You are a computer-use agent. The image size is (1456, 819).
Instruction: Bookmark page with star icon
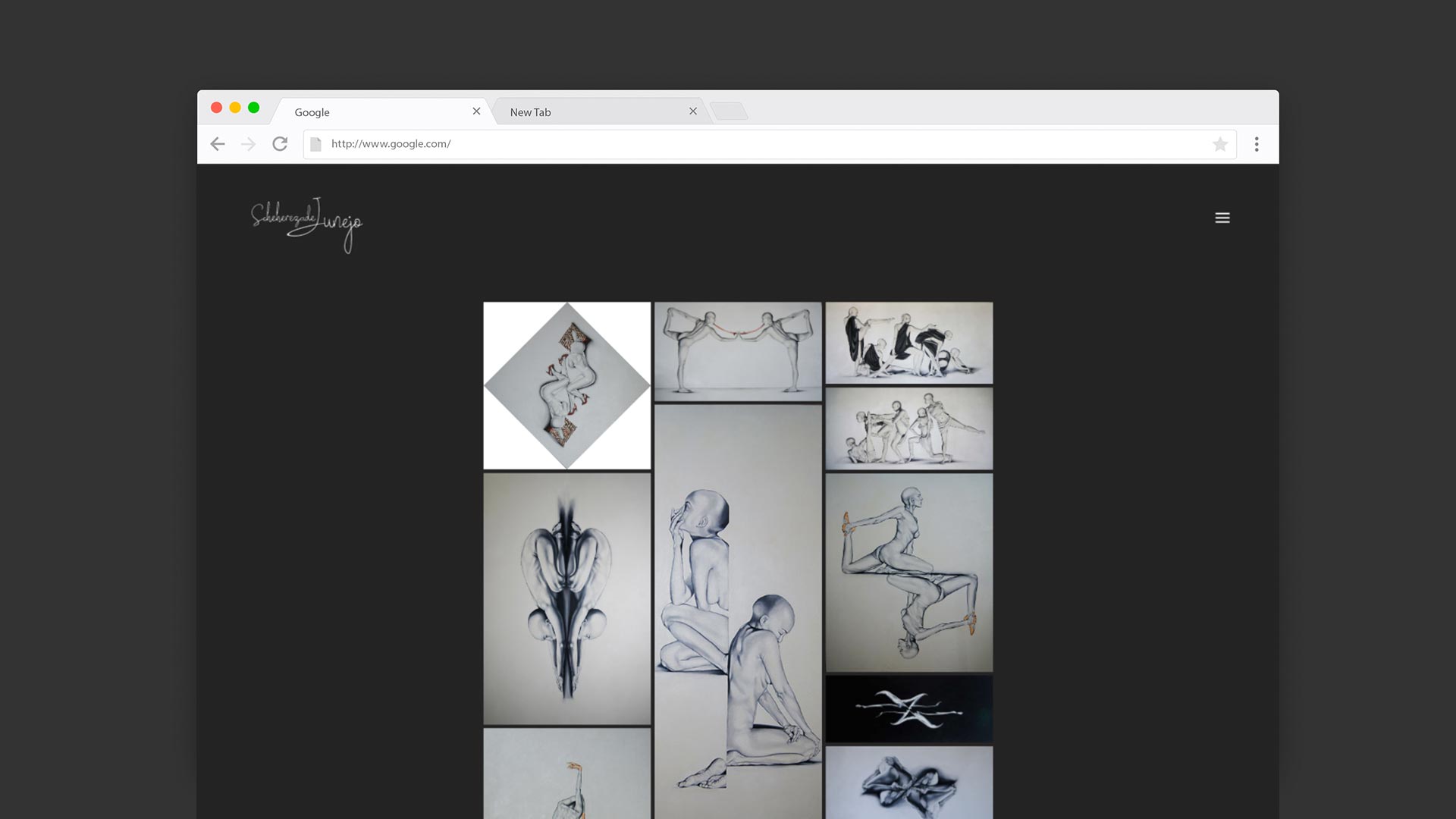pyautogui.click(x=1219, y=144)
